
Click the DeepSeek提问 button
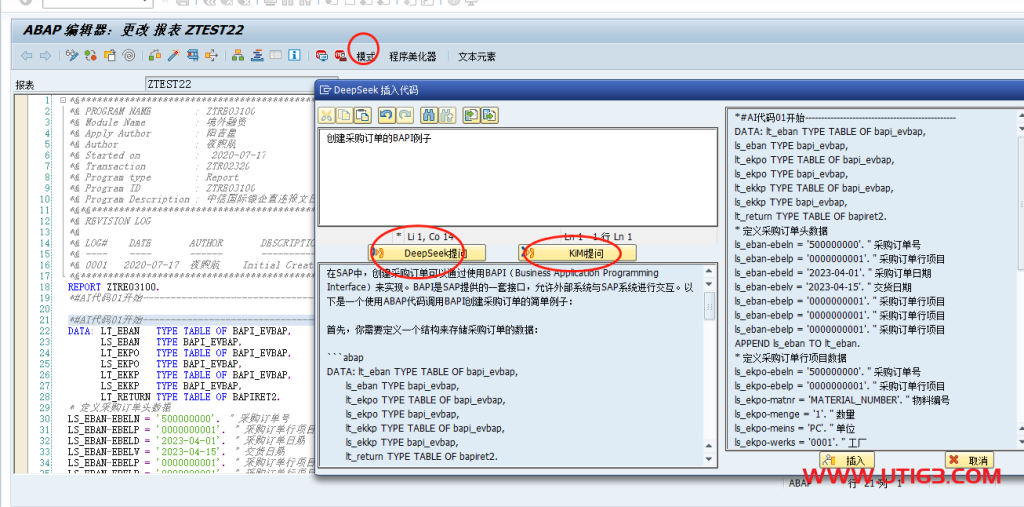coord(427,253)
